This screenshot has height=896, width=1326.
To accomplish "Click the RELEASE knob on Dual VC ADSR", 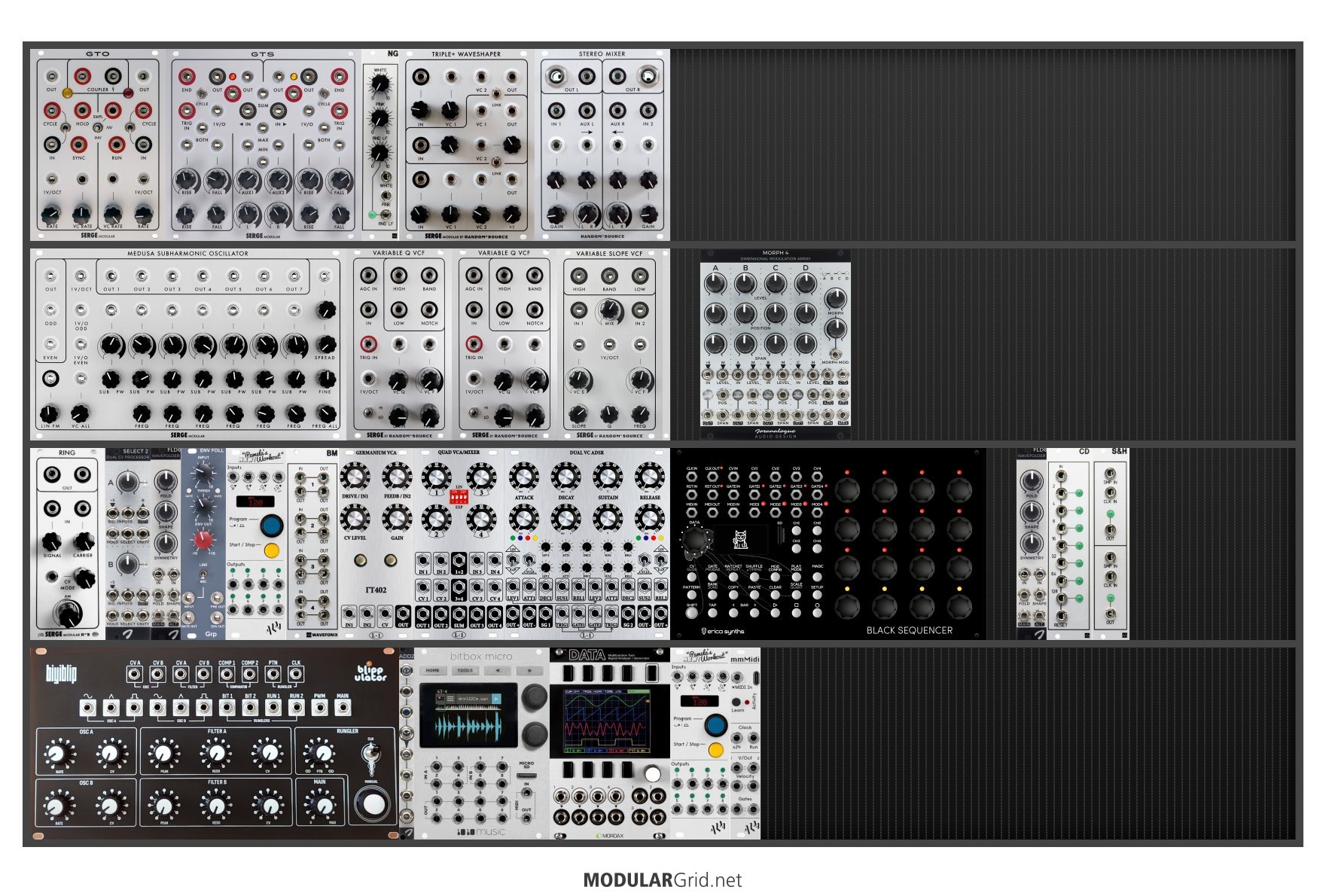I will tap(649, 477).
